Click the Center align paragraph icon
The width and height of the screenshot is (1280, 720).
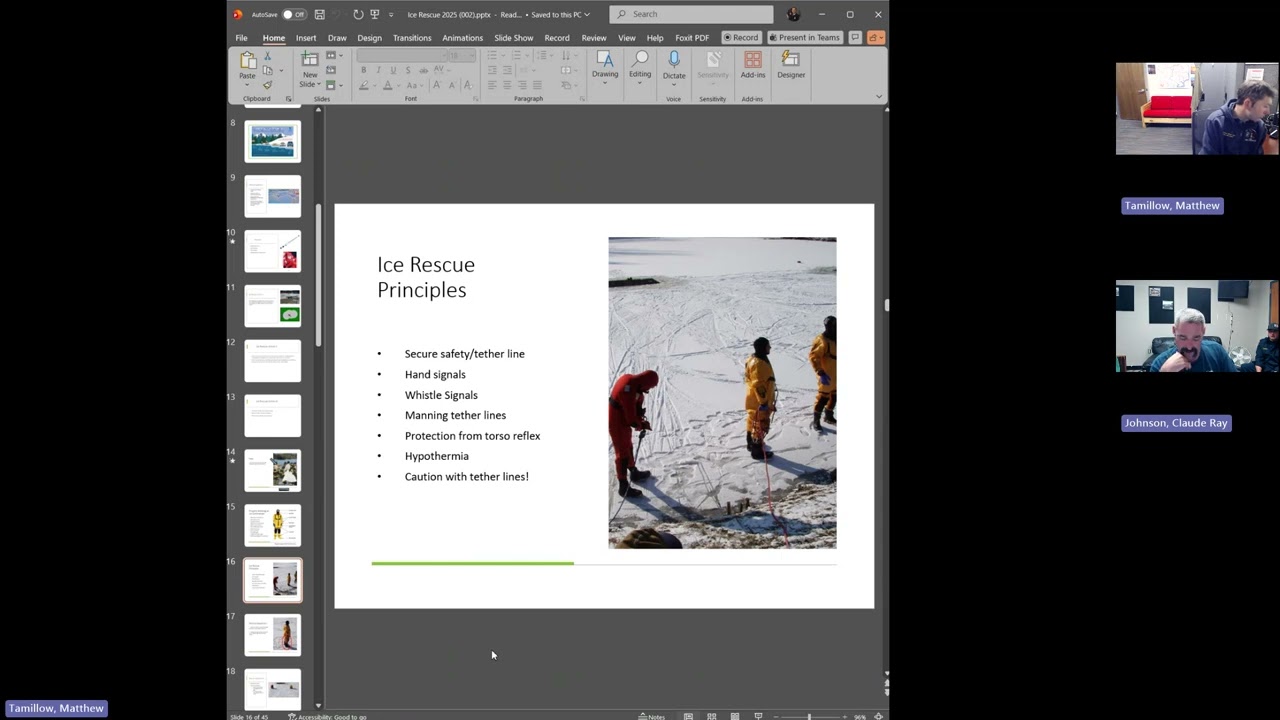[507, 85]
